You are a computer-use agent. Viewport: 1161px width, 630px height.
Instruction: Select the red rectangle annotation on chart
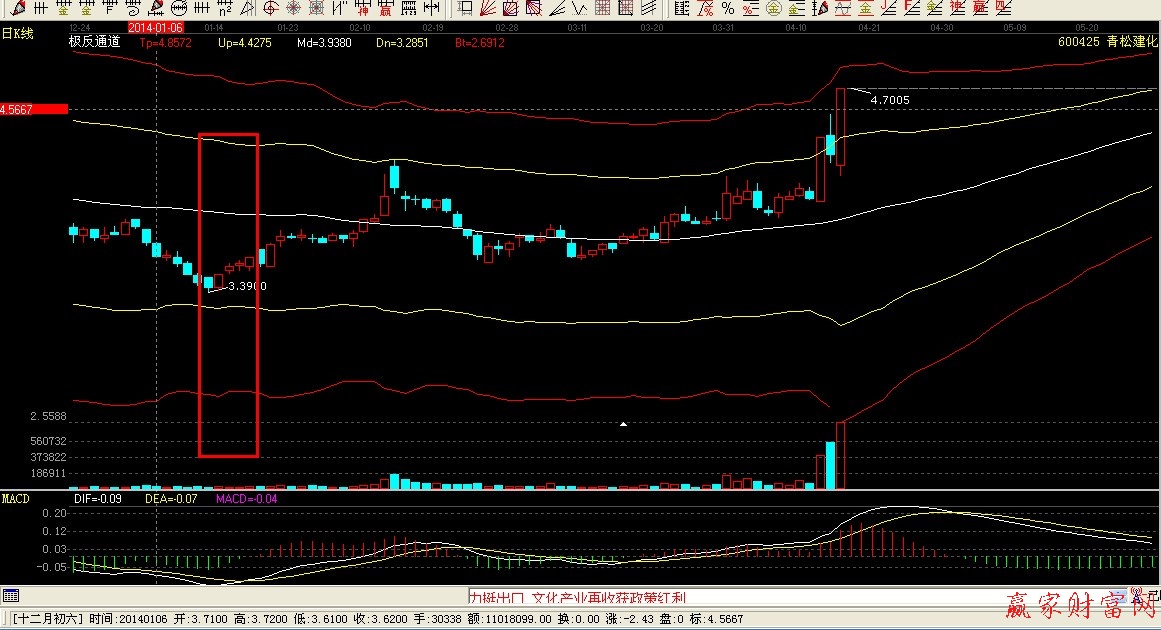tap(229, 135)
